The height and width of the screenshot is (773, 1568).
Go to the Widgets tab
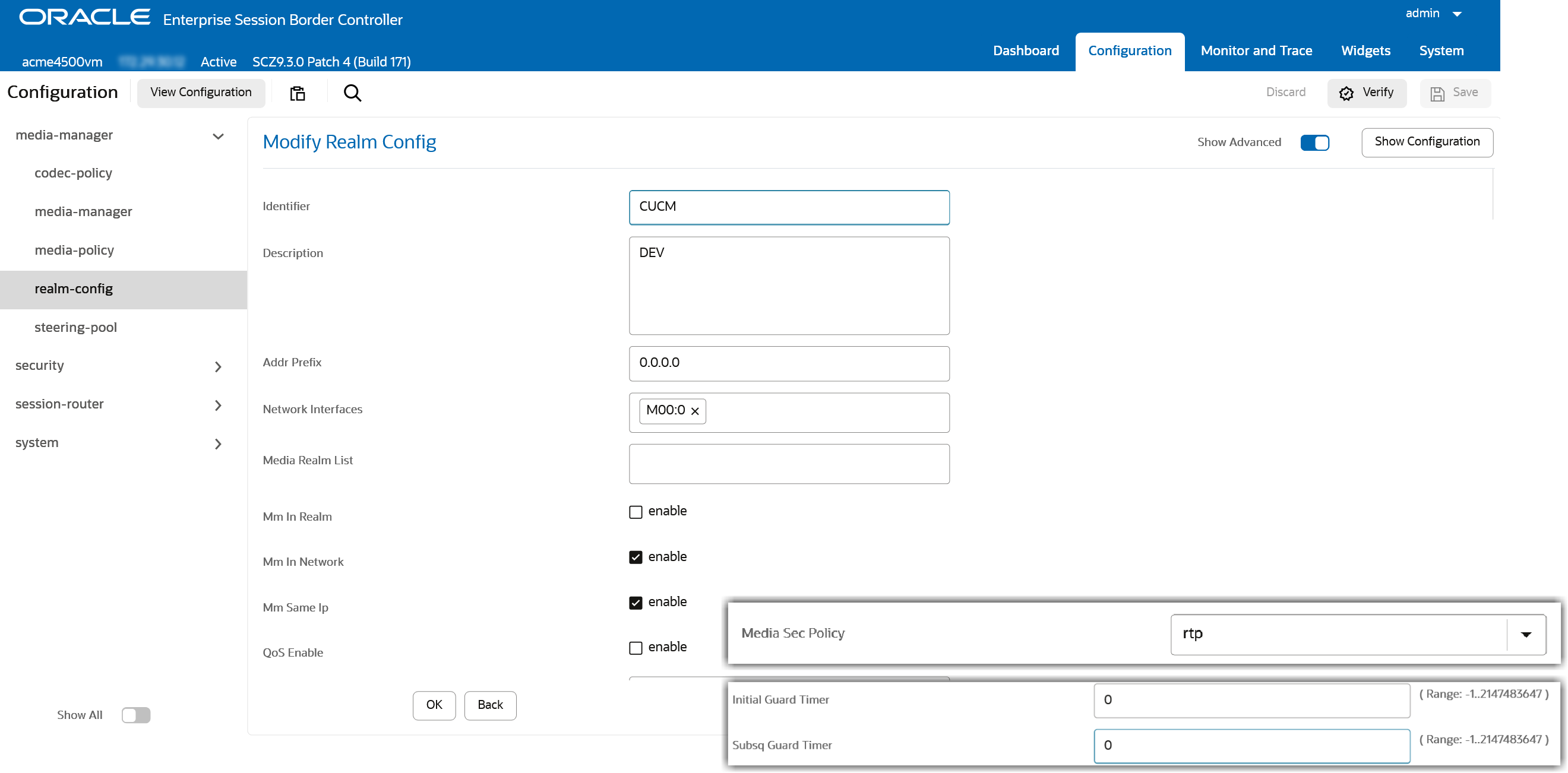[1365, 50]
